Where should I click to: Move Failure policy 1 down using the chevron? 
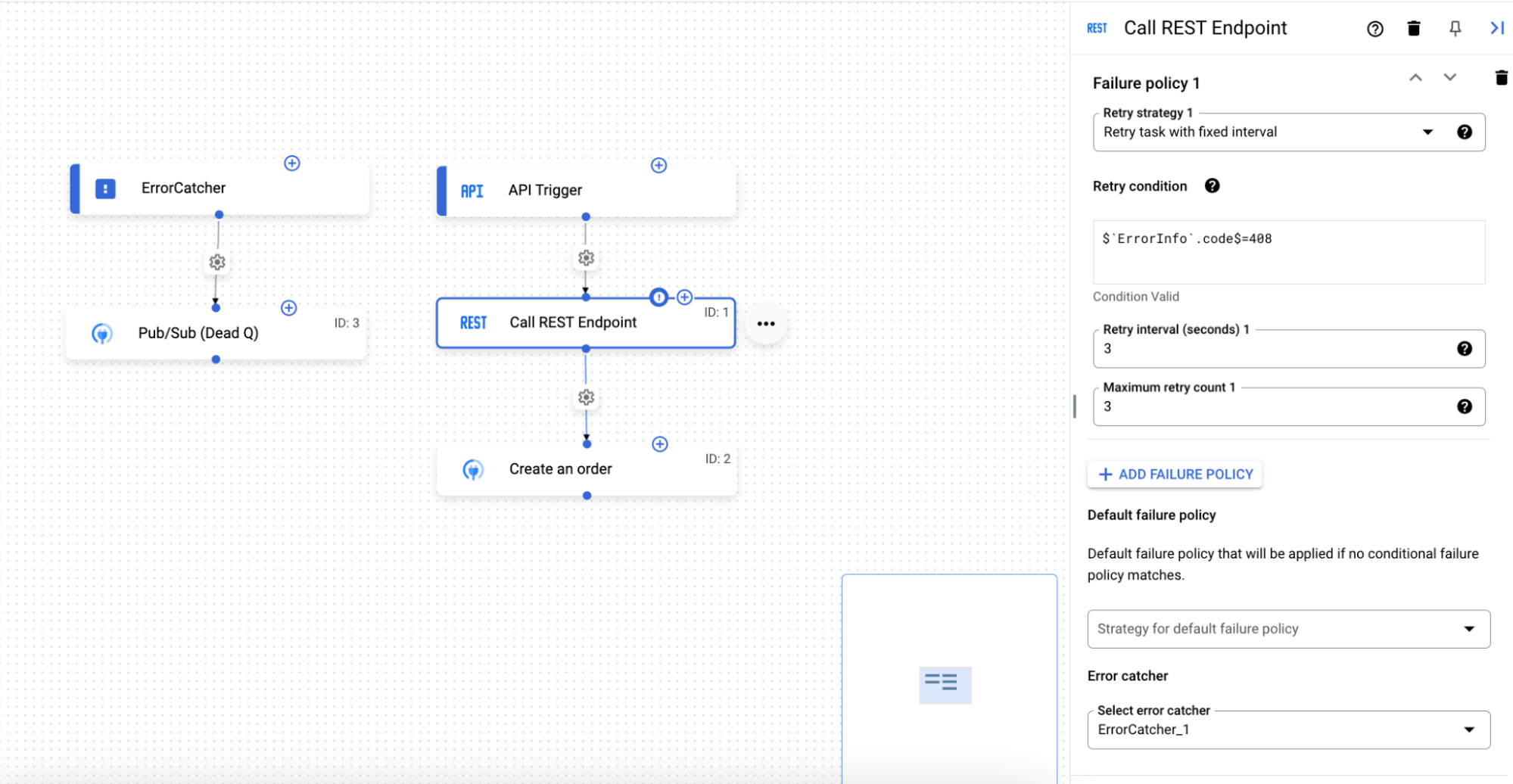pyautogui.click(x=1449, y=76)
